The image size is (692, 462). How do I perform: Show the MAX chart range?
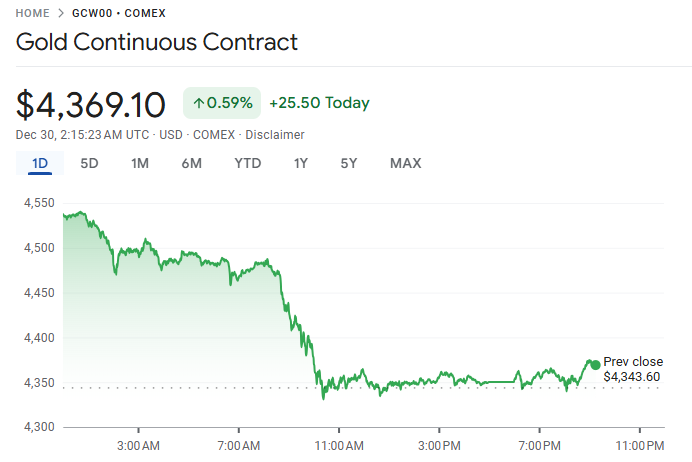tap(405, 163)
